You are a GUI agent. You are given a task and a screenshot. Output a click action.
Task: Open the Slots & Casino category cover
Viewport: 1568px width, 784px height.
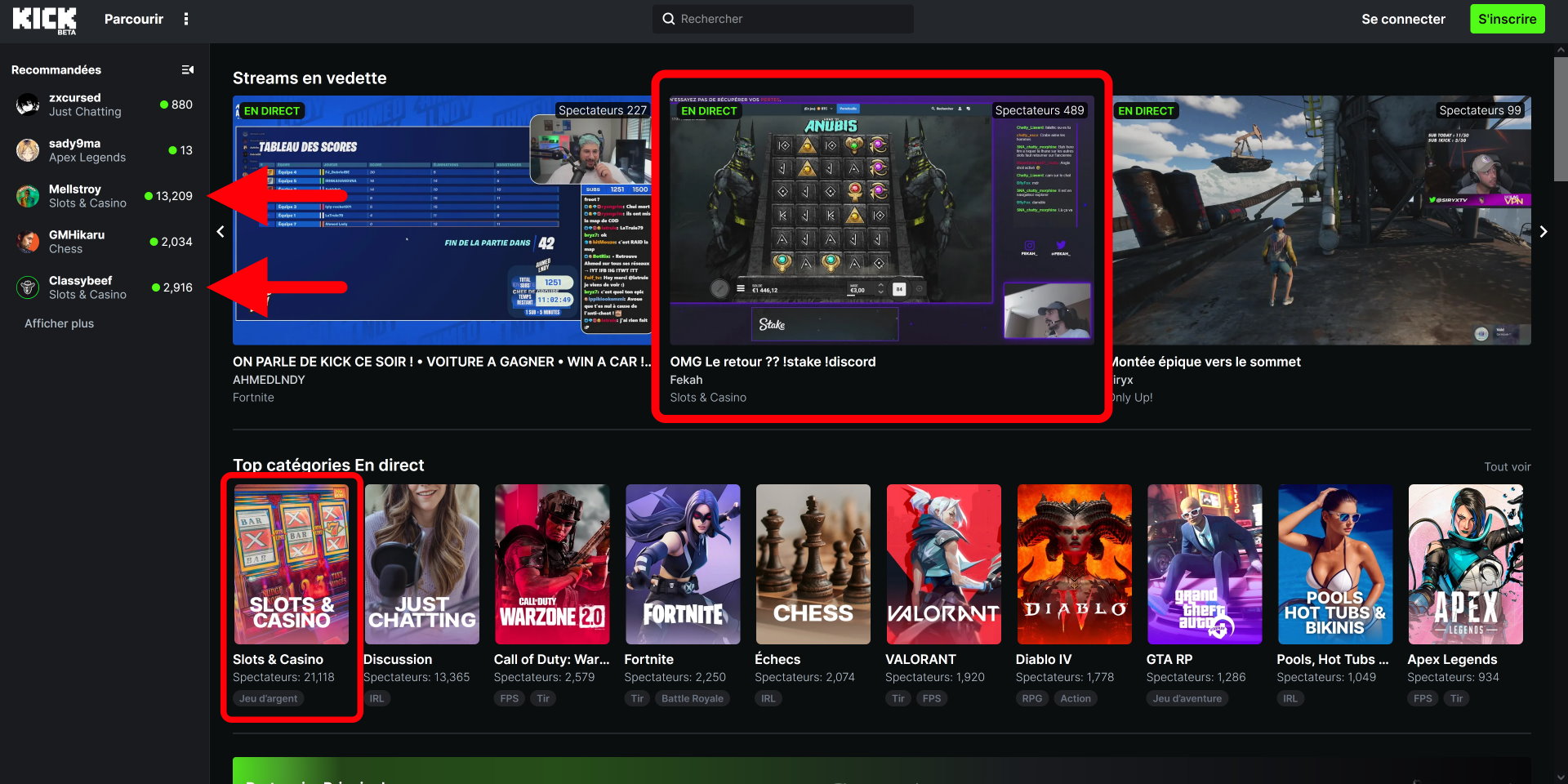click(292, 564)
